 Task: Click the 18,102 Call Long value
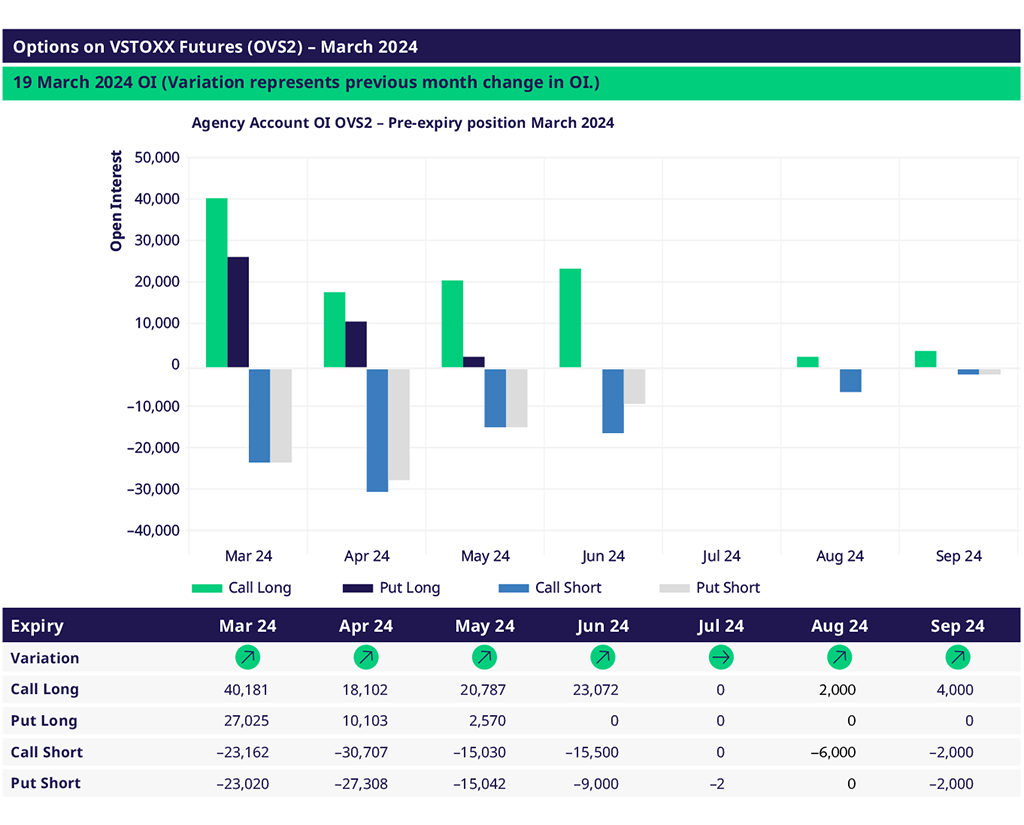[365, 690]
